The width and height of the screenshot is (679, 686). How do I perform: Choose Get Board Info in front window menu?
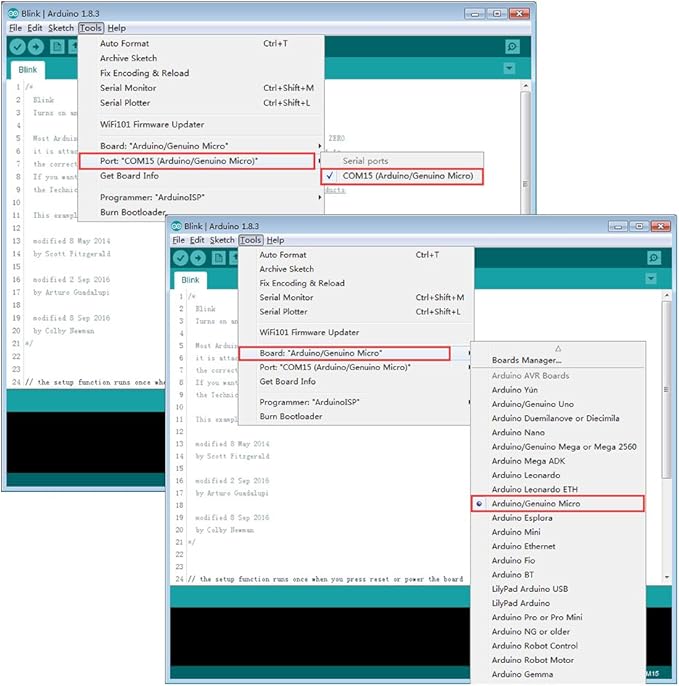356,382
